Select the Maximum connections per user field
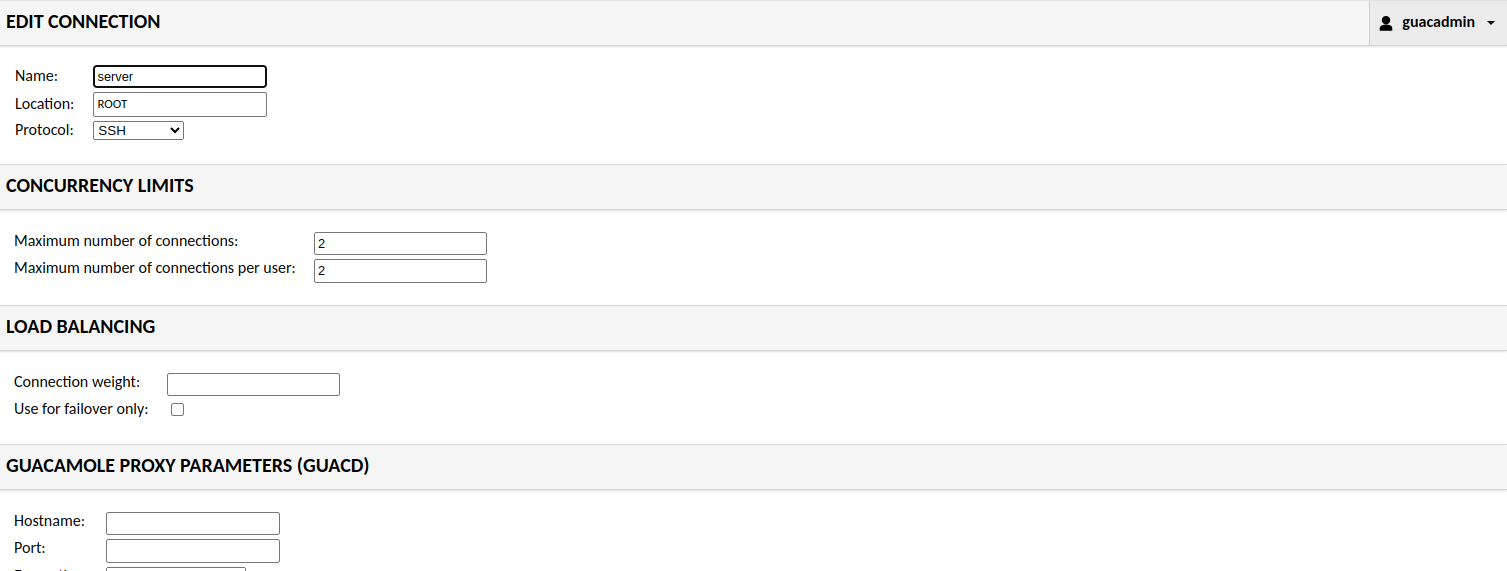This screenshot has height=571, width=1507. [400, 271]
